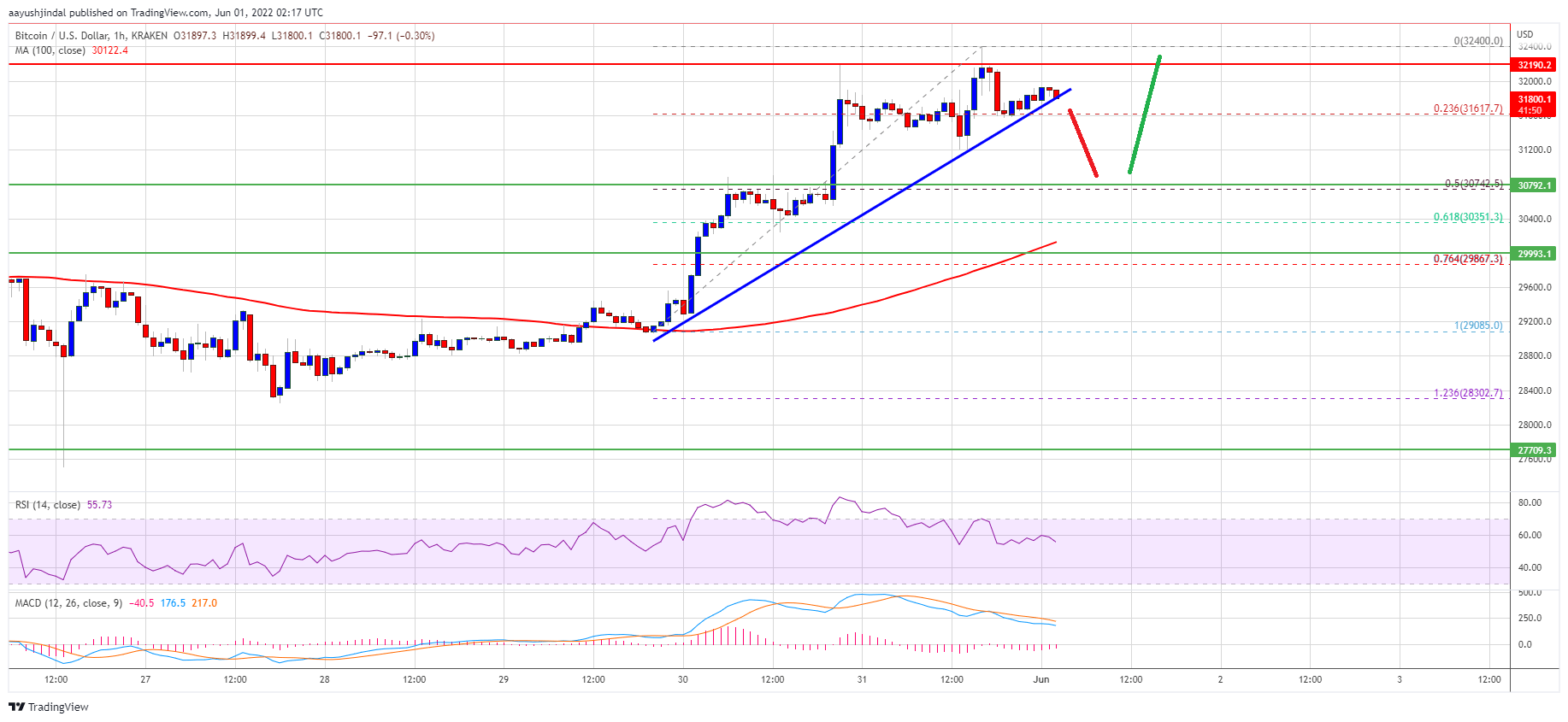Click the 41:50 candle countdown label

(x=1530, y=110)
